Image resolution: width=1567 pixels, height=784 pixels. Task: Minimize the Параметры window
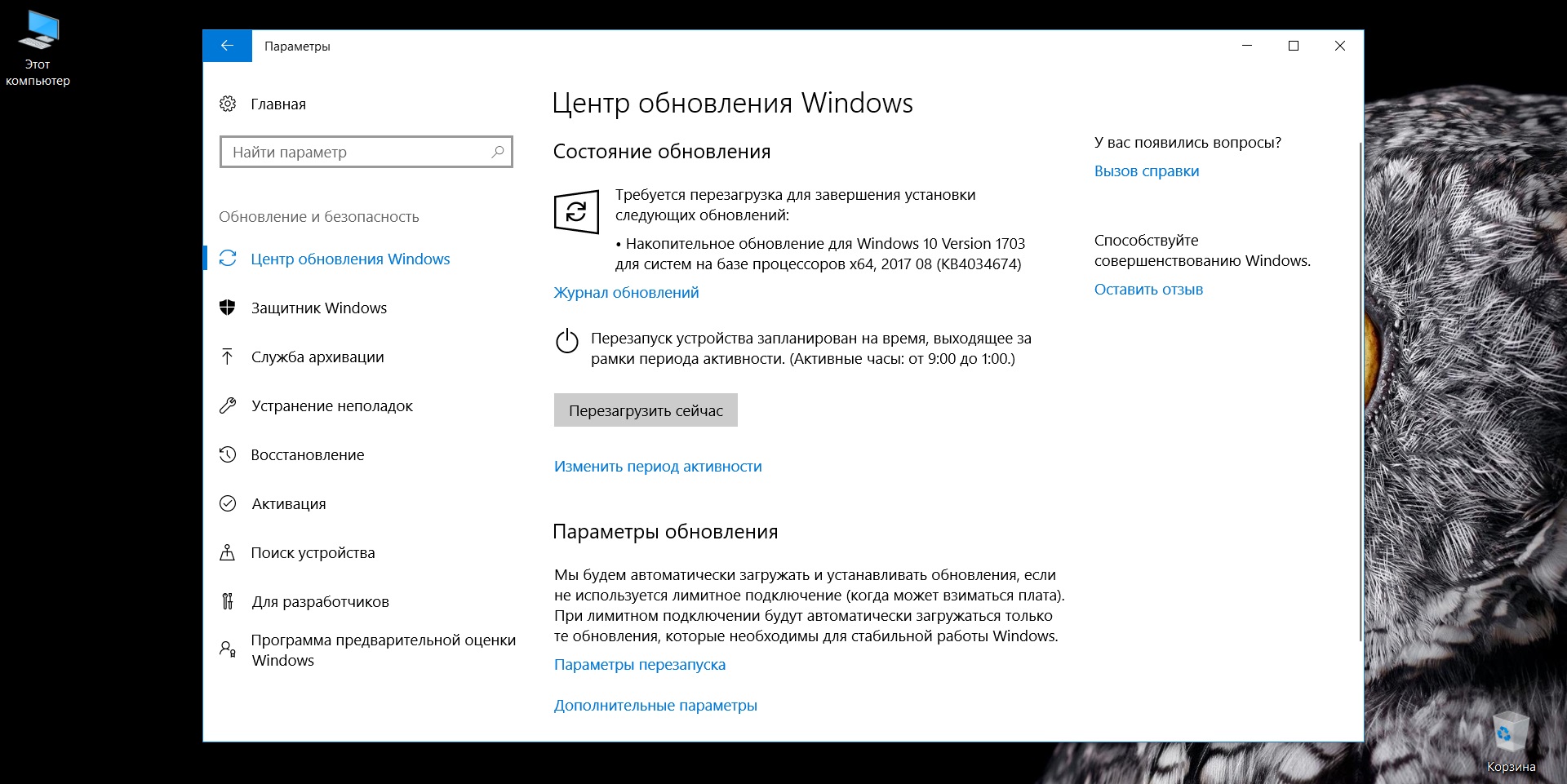[1247, 46]
